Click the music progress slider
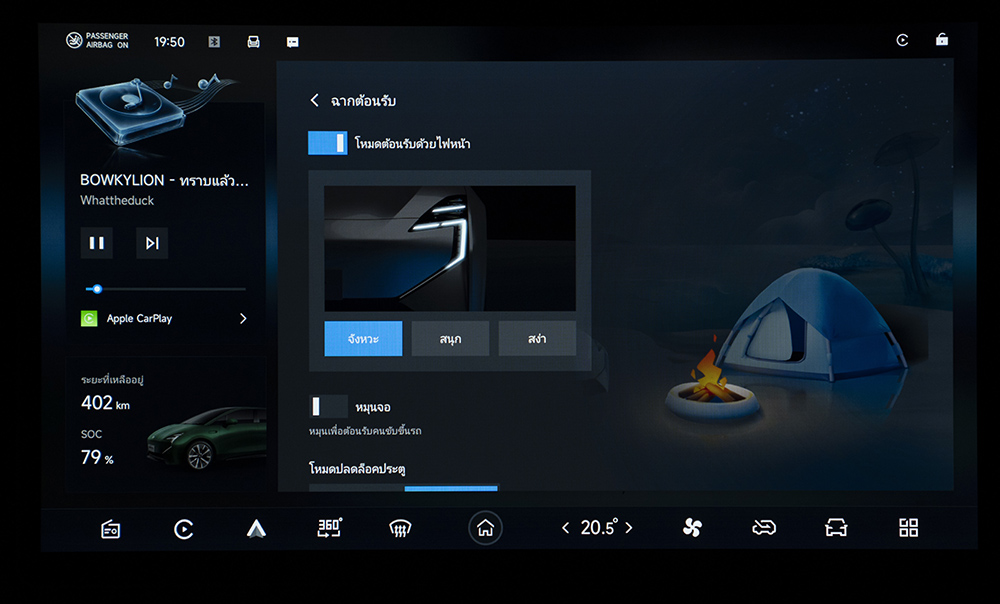Image resolution: width=1000 pixels, height=604 pixels. coord(165,289)
